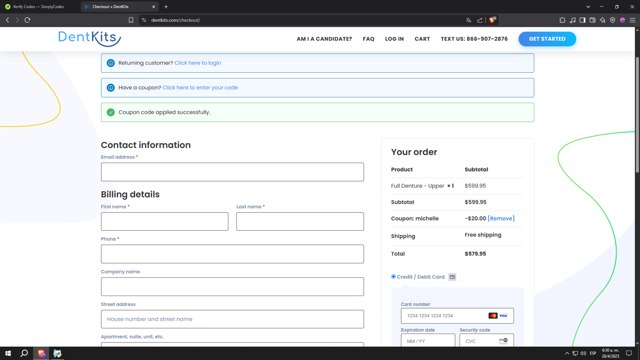This screenshot has width=640, height=360.
Task: Open the LOG IN menu item
Action: [394, 39]
